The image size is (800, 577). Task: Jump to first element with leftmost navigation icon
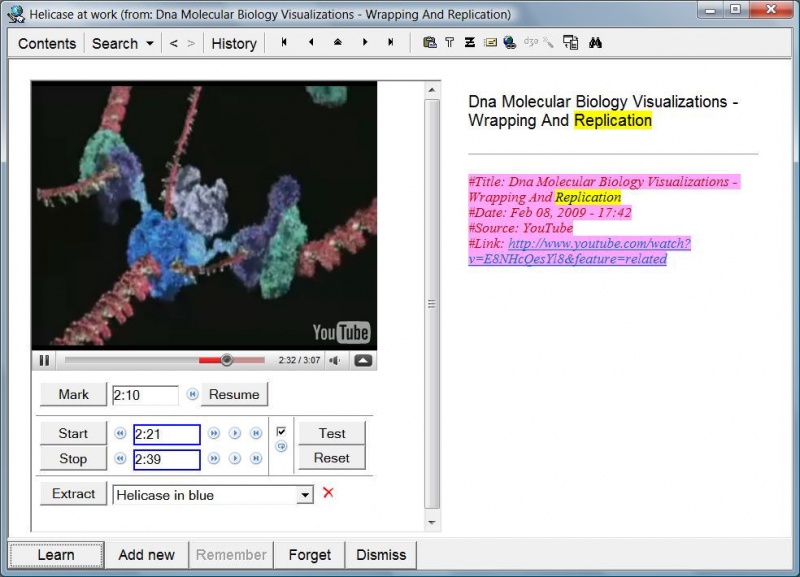284,42
